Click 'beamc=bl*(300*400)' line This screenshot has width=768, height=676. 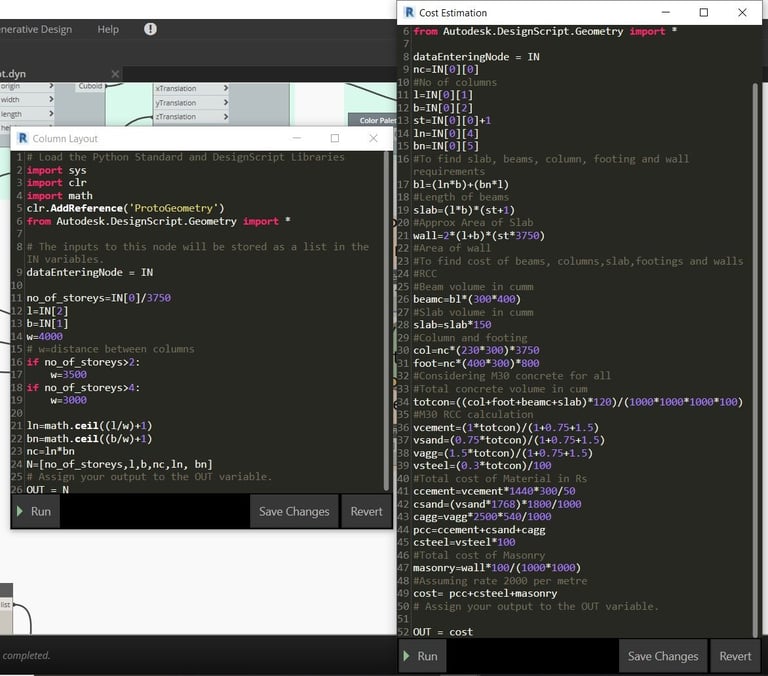467,299
